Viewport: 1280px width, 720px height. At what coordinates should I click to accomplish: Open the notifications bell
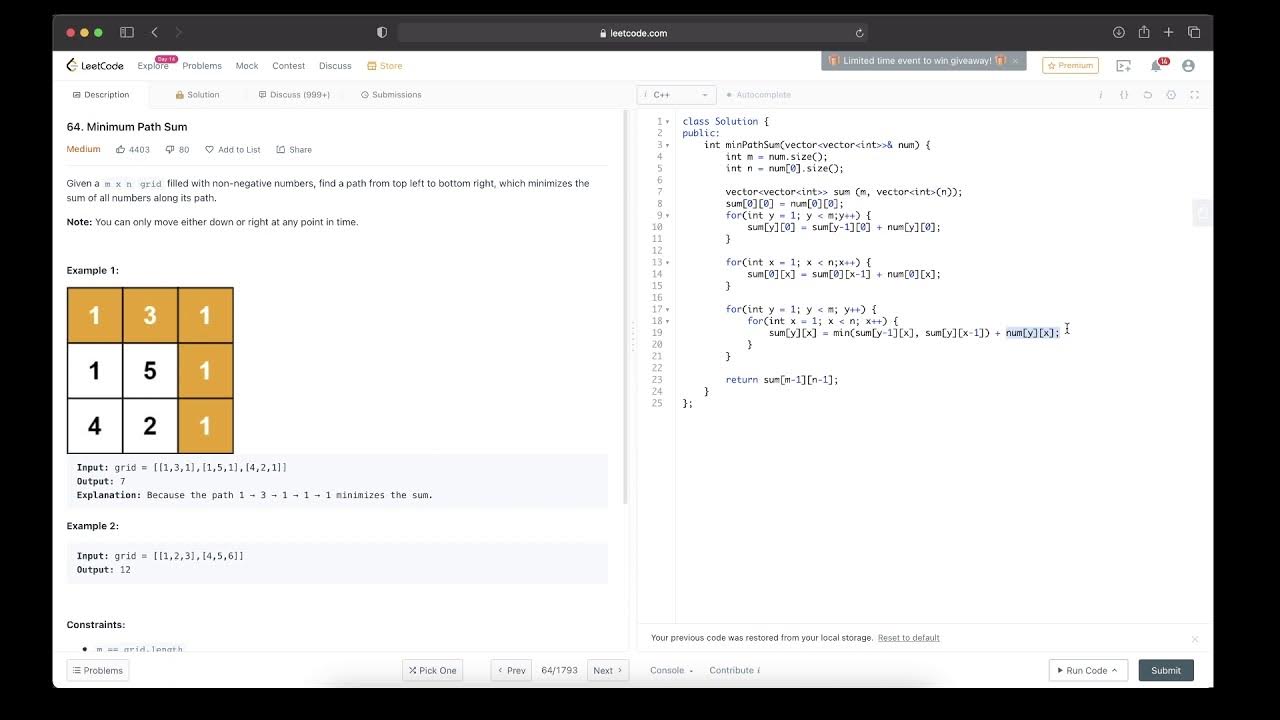(x=1156, y=66)
